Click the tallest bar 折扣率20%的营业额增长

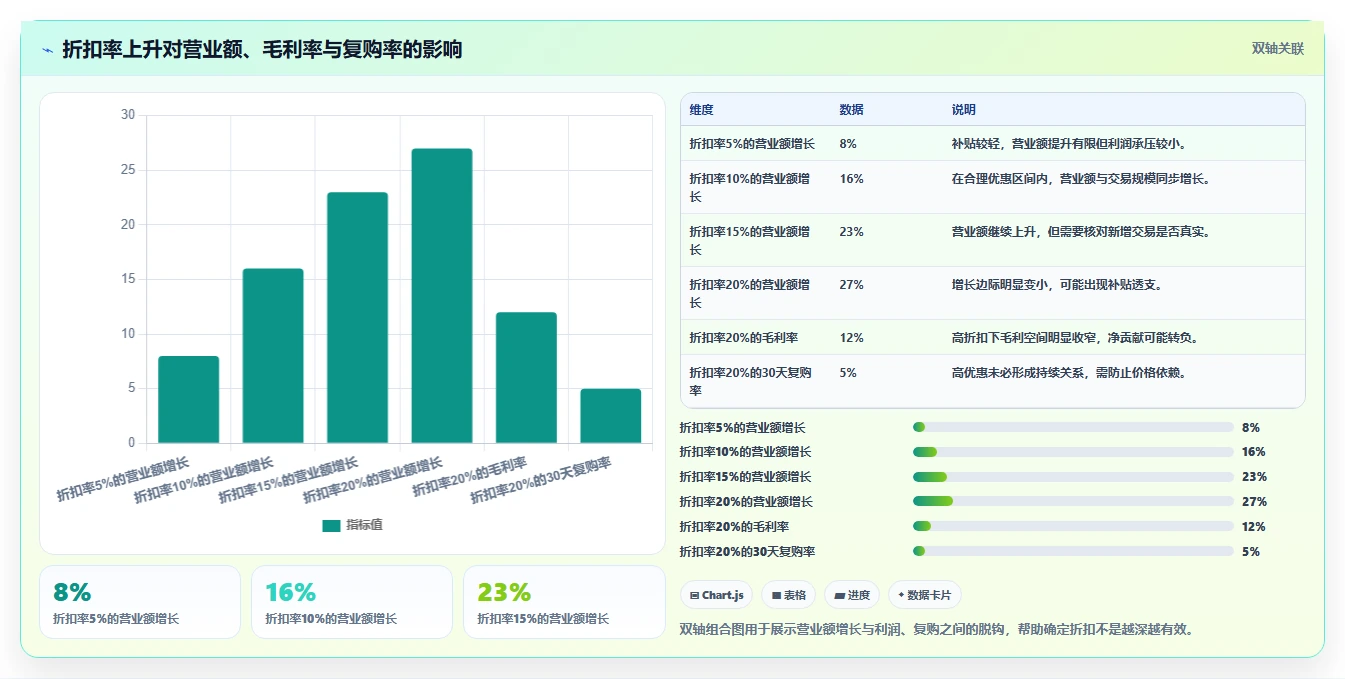442,295
